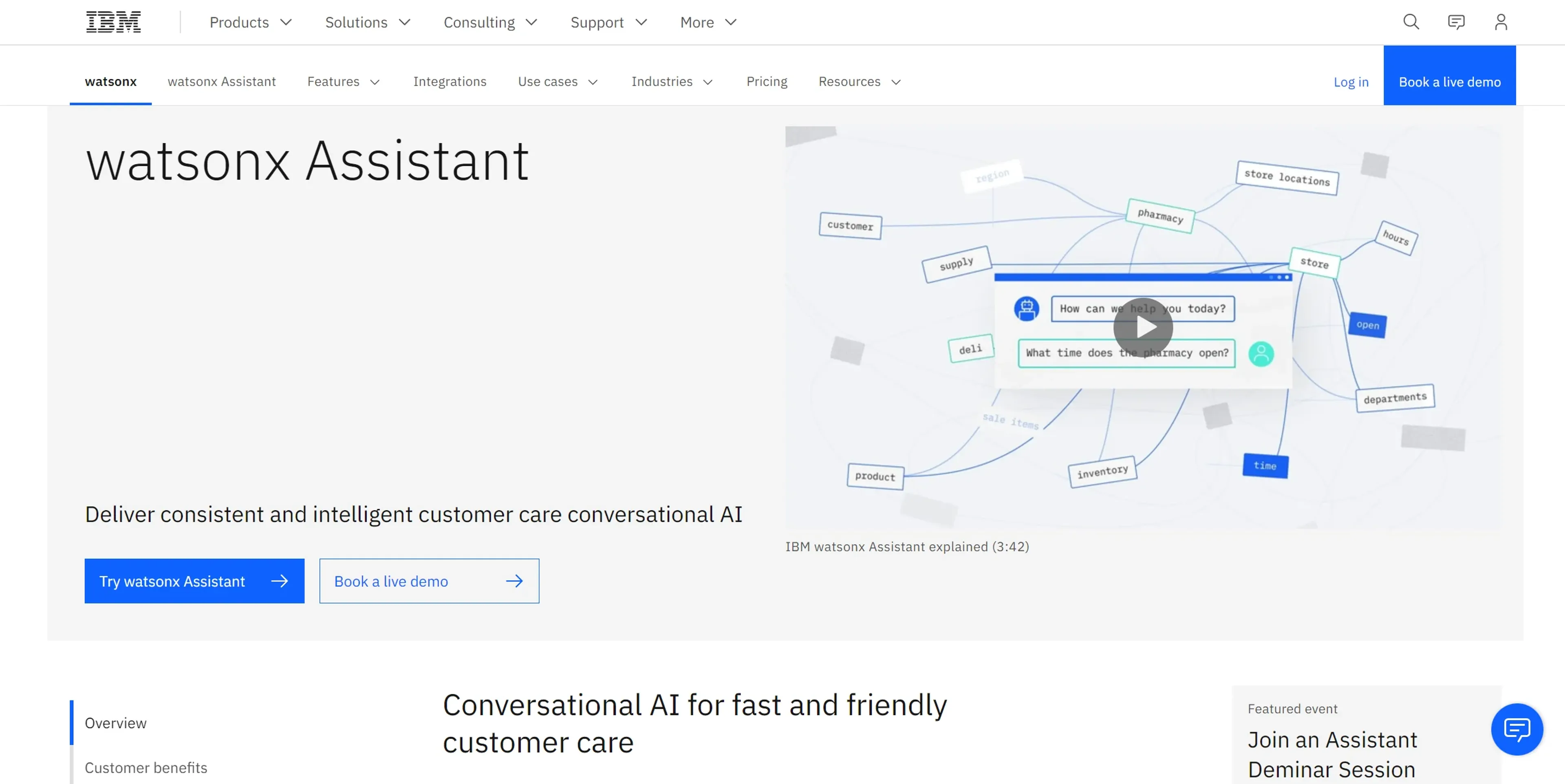Click the 'Featured event' label
This screenshot has height=784, width=1565.
click(1292, 709)
